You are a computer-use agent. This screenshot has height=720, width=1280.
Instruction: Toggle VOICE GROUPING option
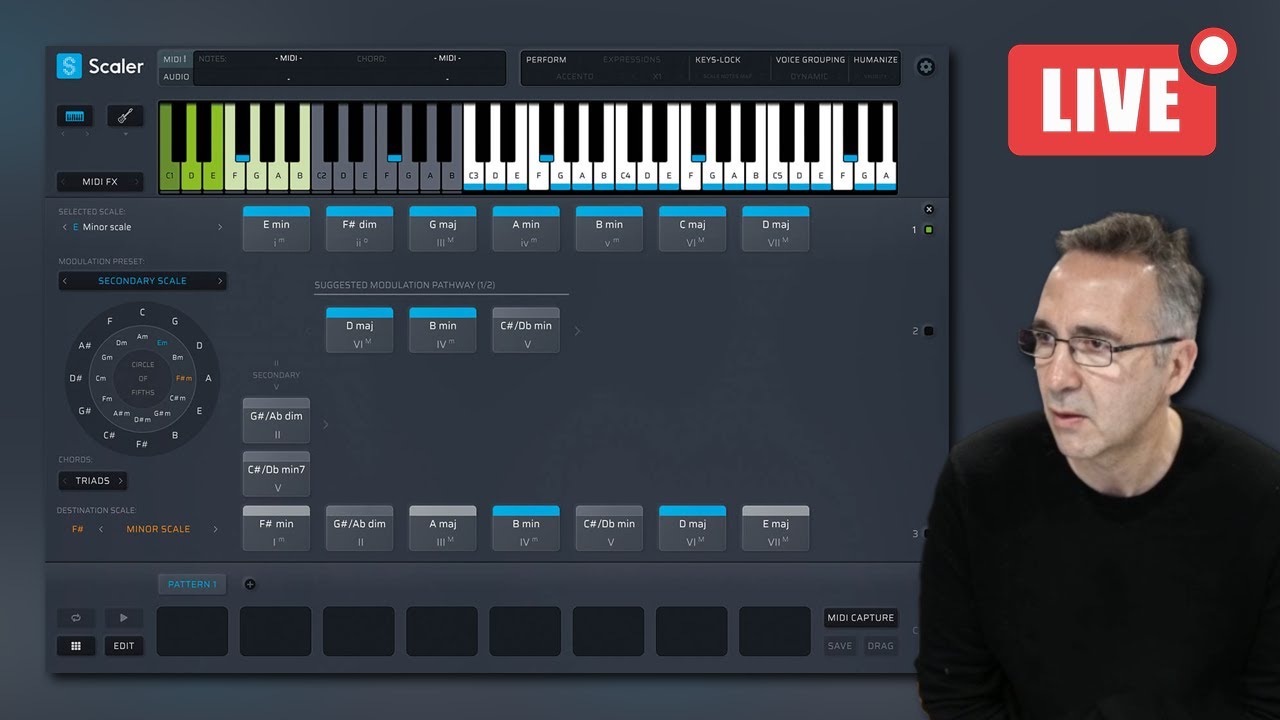click(810, 60)
